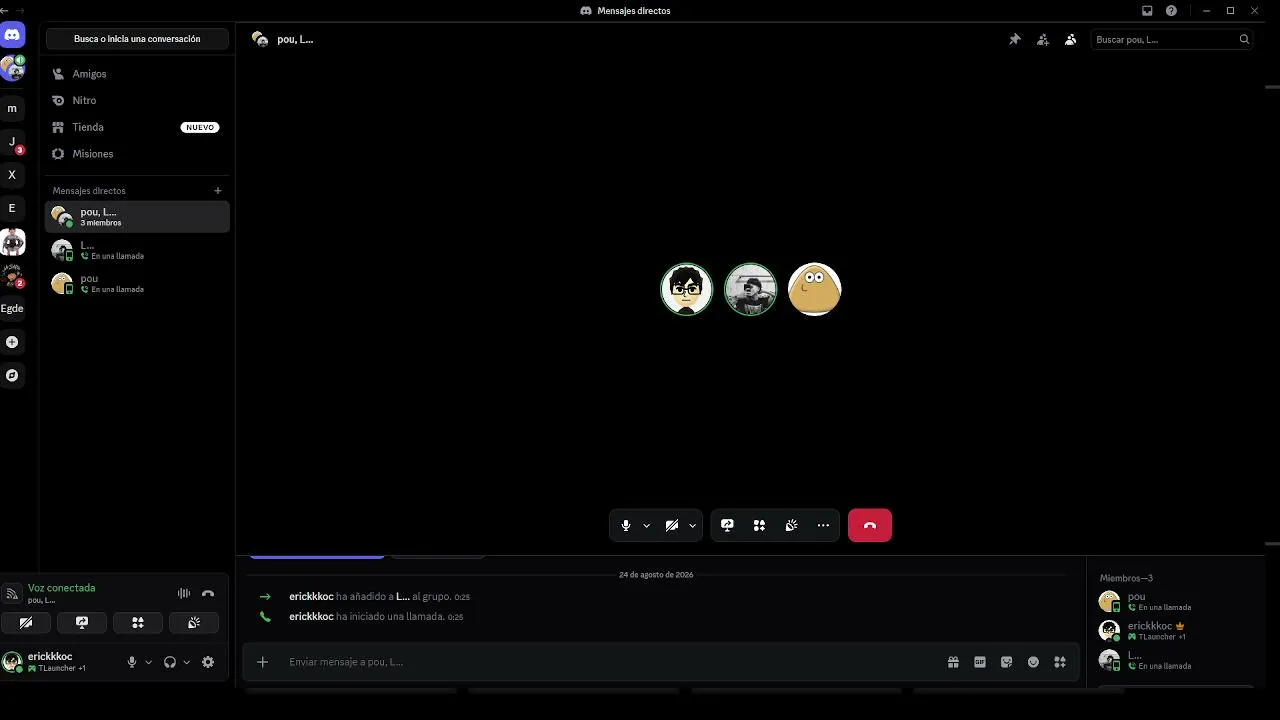Create new direct message plus icon
Screen dimensions: 1280x720
pyautogui.click(x=218, y=190)
